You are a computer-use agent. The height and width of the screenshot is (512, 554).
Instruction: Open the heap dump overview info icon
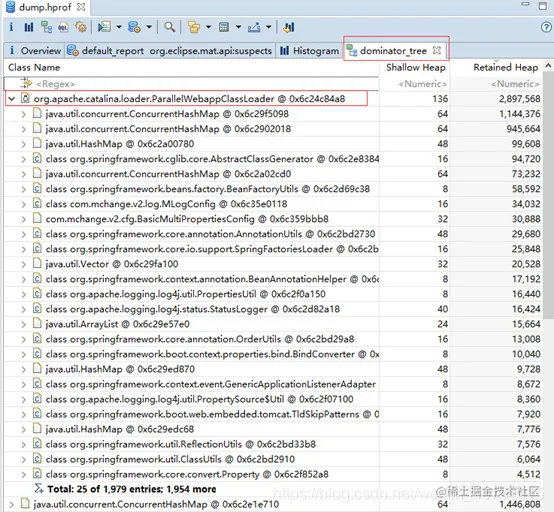[11, 27]
